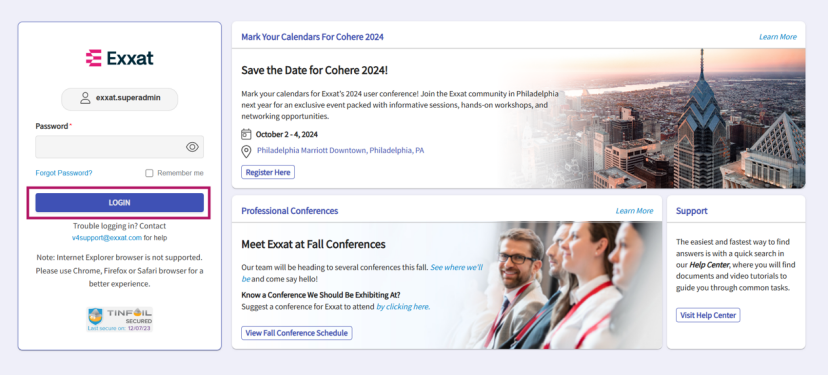Screen dimensions: 828x375
Task: Open Philadelphia Marriott Downtown location link
Action: (341, 151)
